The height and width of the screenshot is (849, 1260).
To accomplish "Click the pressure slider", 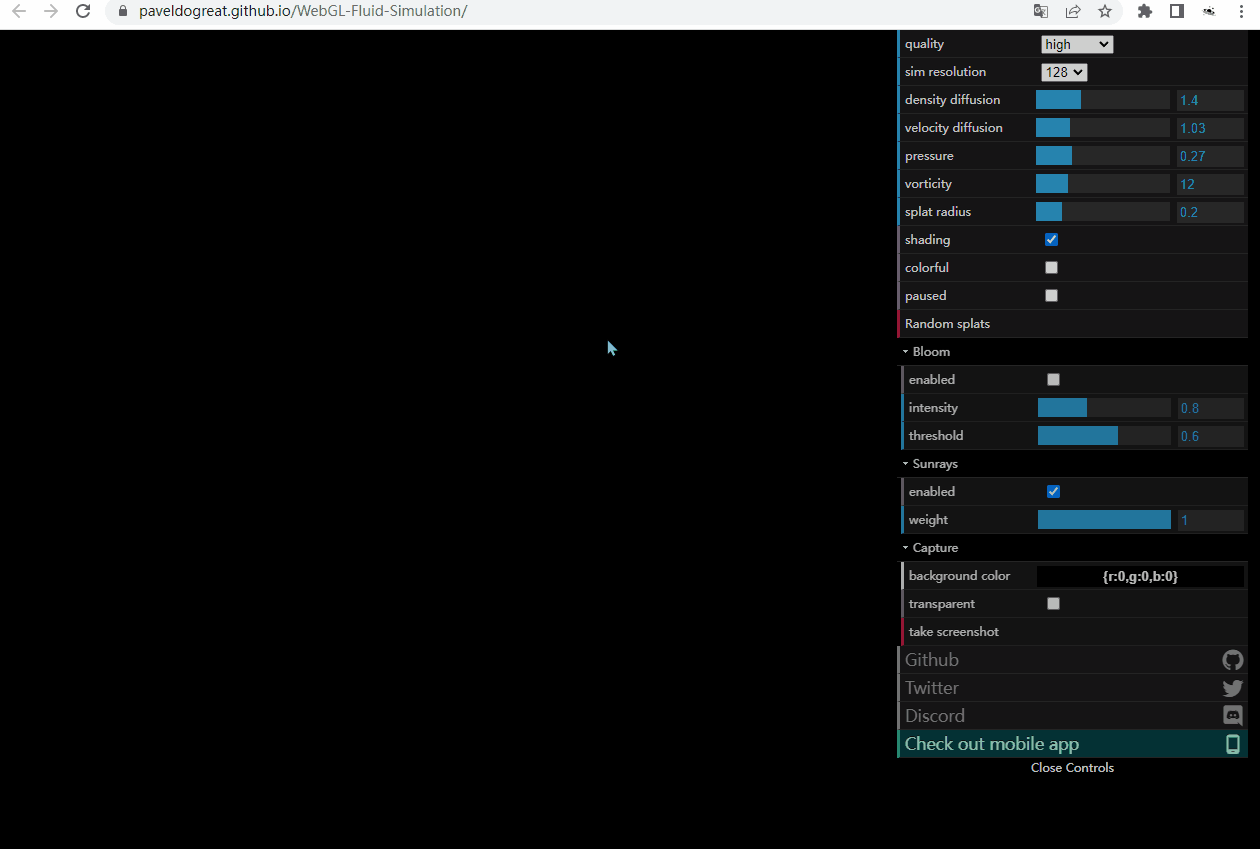I will click(1103, 156).
